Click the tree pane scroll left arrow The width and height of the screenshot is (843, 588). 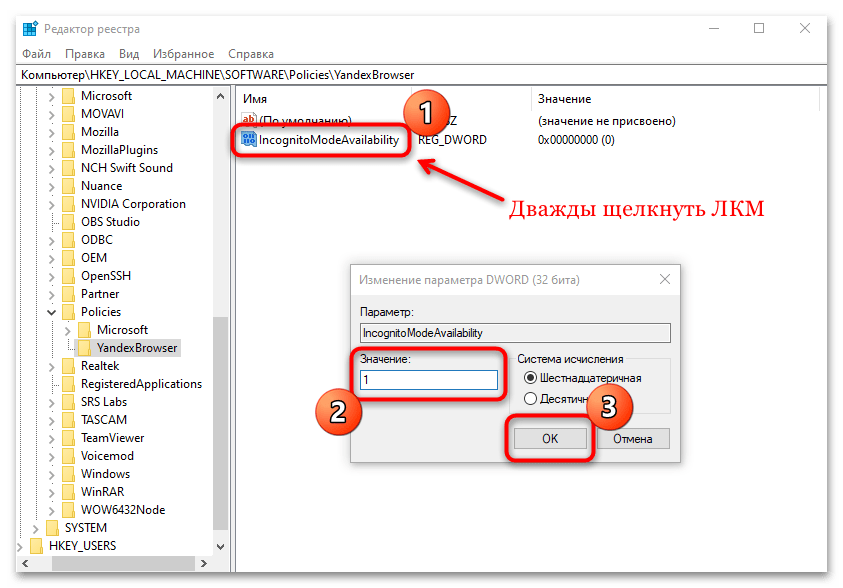pos(25,563)
